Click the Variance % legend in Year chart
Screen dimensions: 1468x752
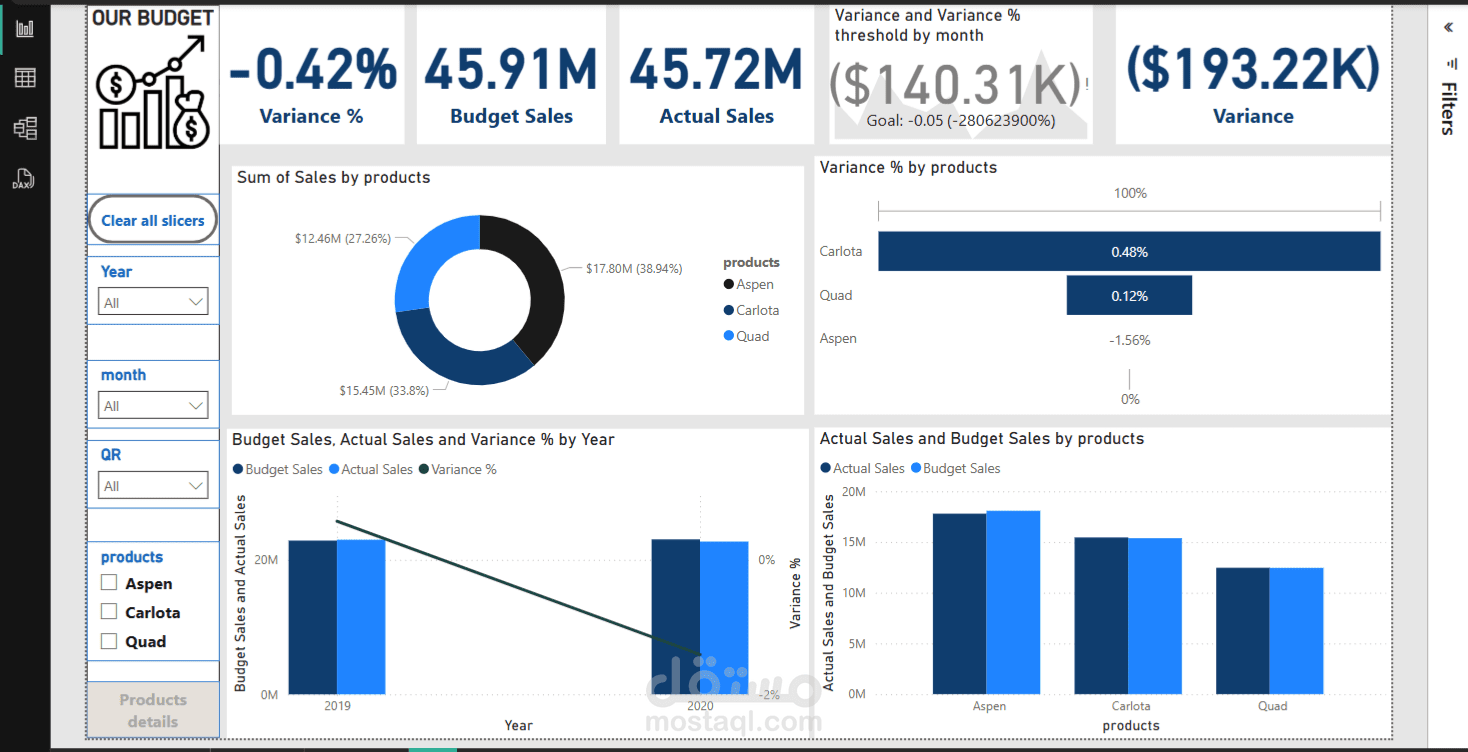coord(457,469)
